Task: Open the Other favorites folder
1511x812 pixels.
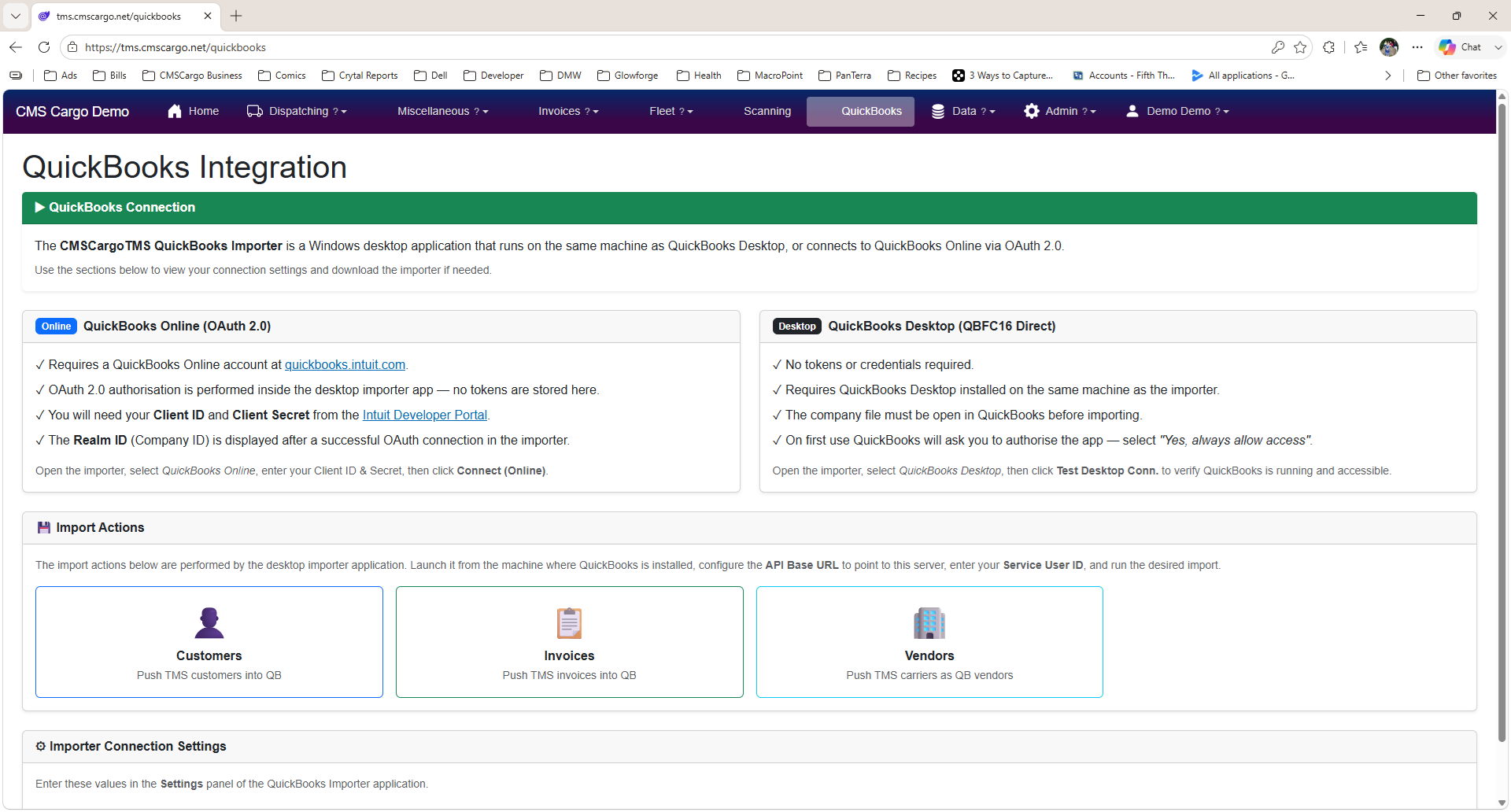Action: click(x=1457, y=76)
